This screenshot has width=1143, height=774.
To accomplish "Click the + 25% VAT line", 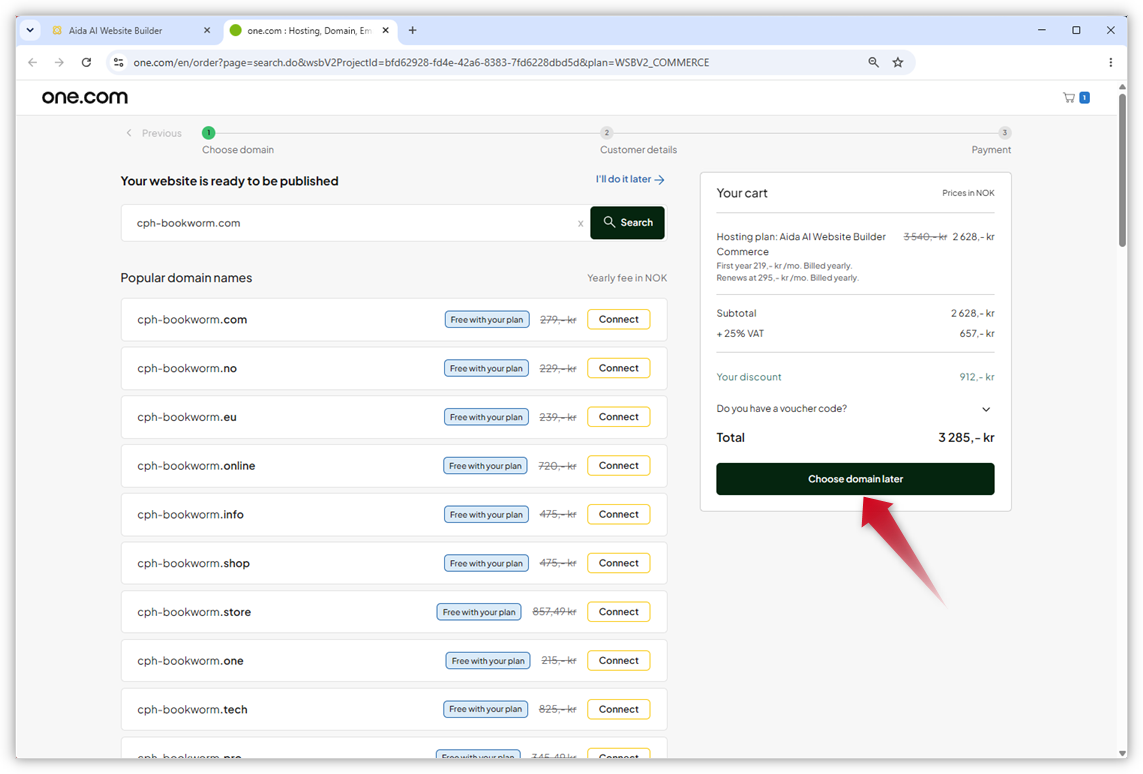I will pyautogui.click(x=855, y=334).
